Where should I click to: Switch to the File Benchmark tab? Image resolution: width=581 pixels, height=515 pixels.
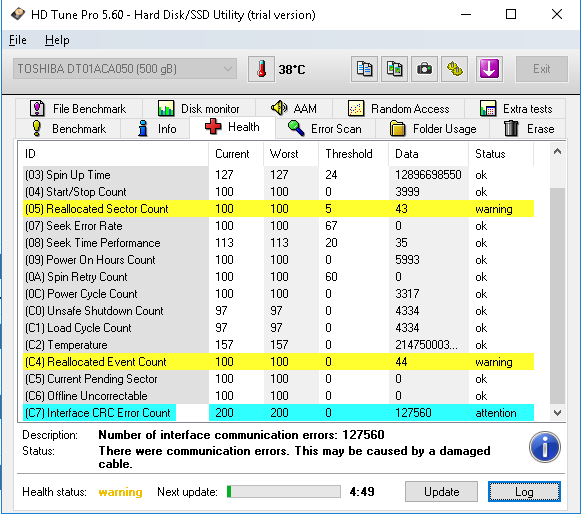[x=79, y=109]
